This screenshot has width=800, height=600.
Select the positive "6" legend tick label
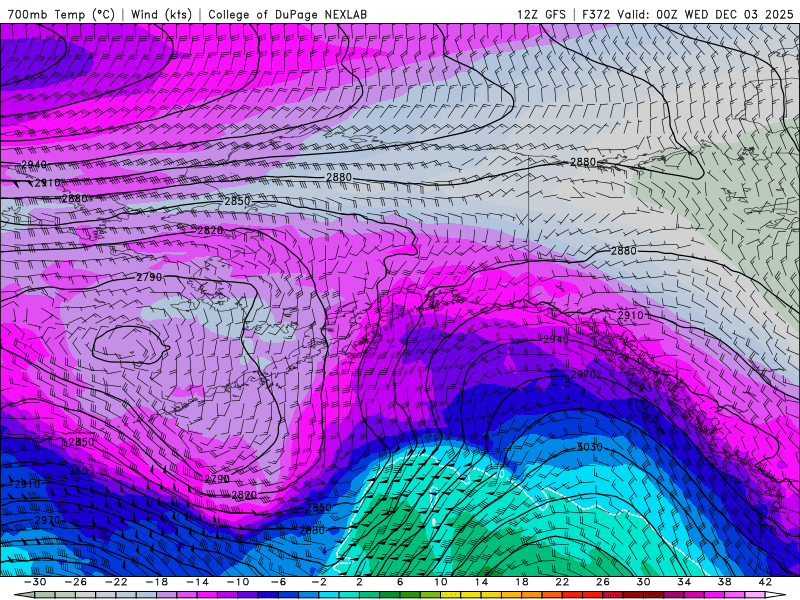[400, 582]
